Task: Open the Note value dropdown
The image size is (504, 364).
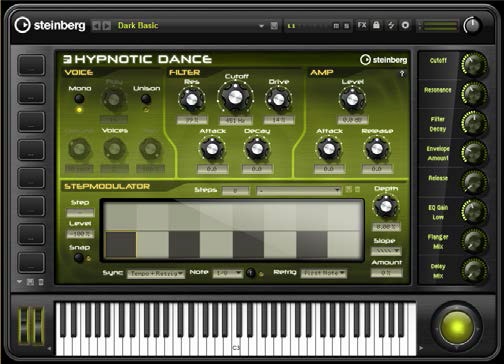Action: pyautogui.click(x=228, y=274)
